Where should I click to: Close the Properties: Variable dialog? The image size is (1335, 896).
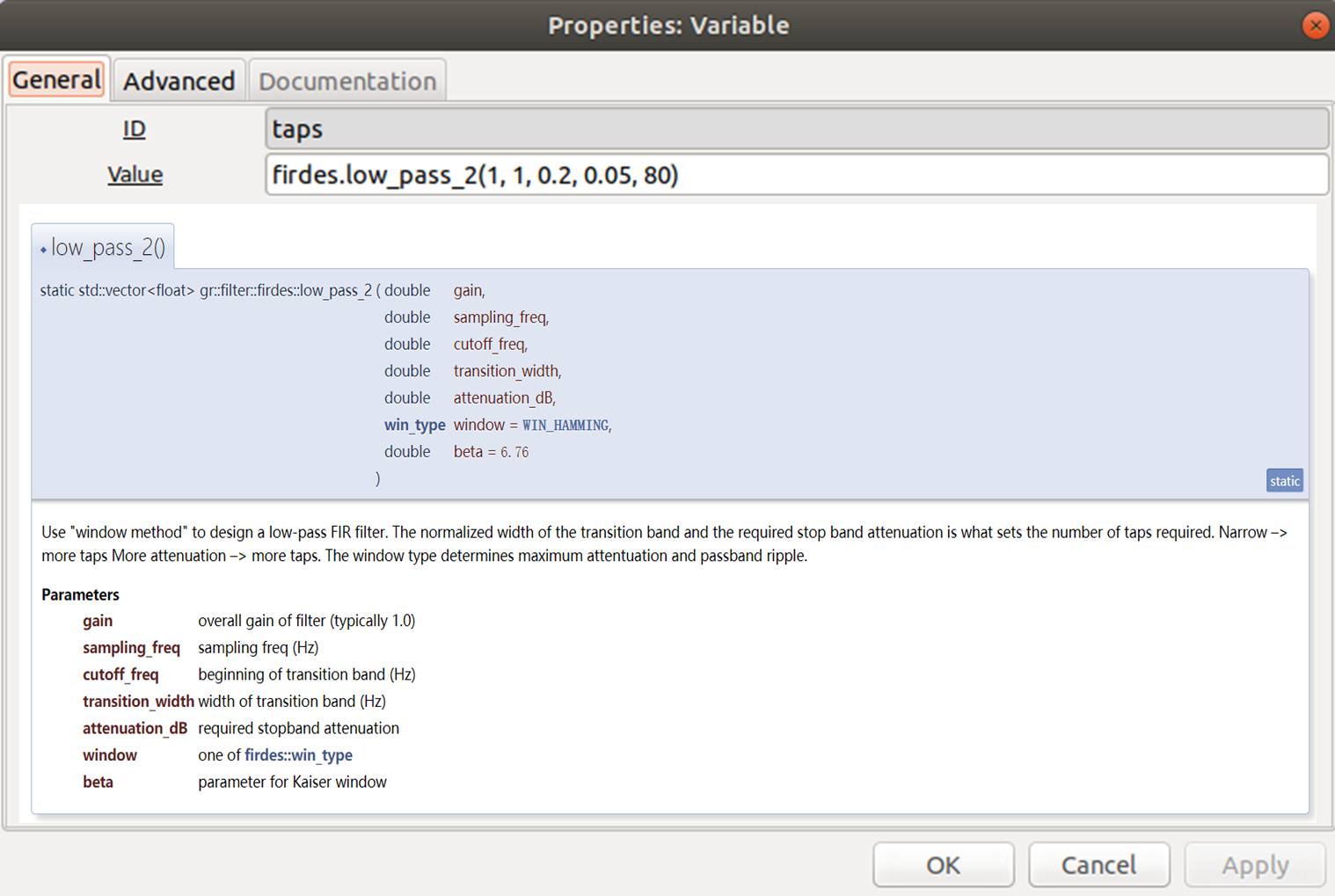pyautogui.click(x=1315, y=25)
